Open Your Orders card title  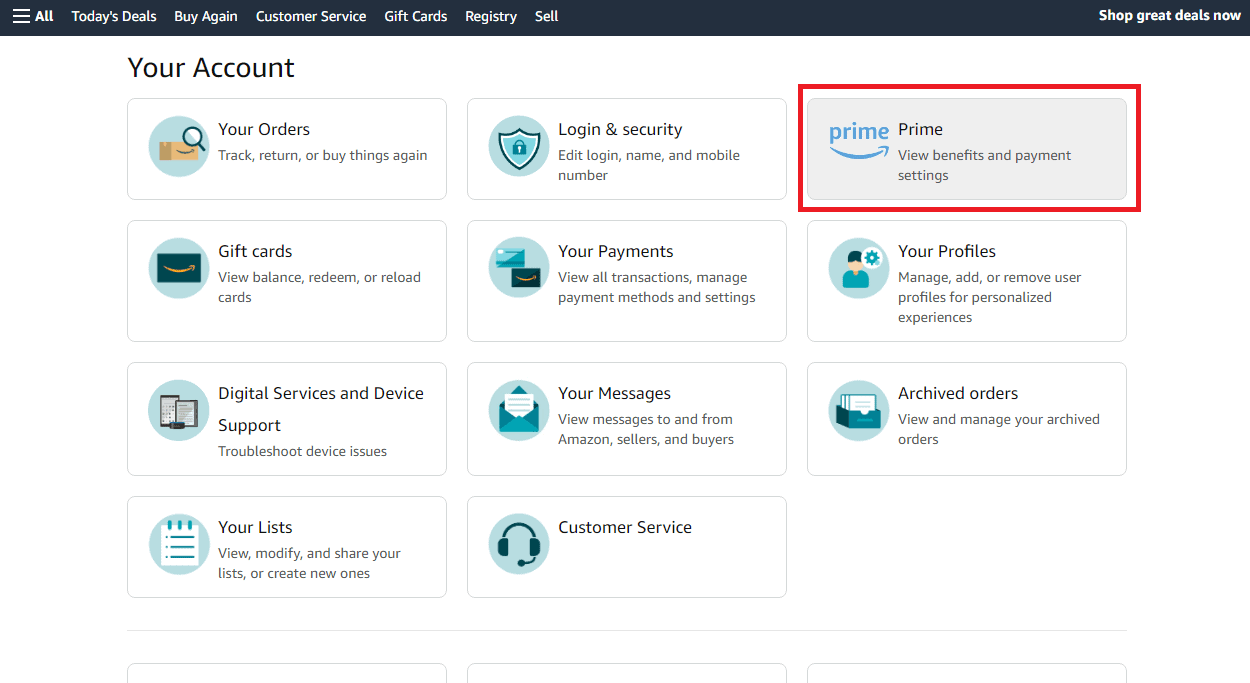pos(264,129)
